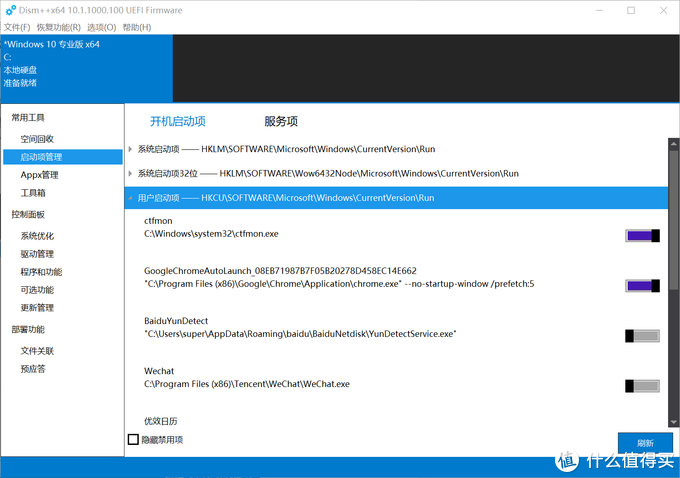Expand 系统启动项32位 Wow6432Node group
Viewport: 680px width, 478px height.
[130, 174]
